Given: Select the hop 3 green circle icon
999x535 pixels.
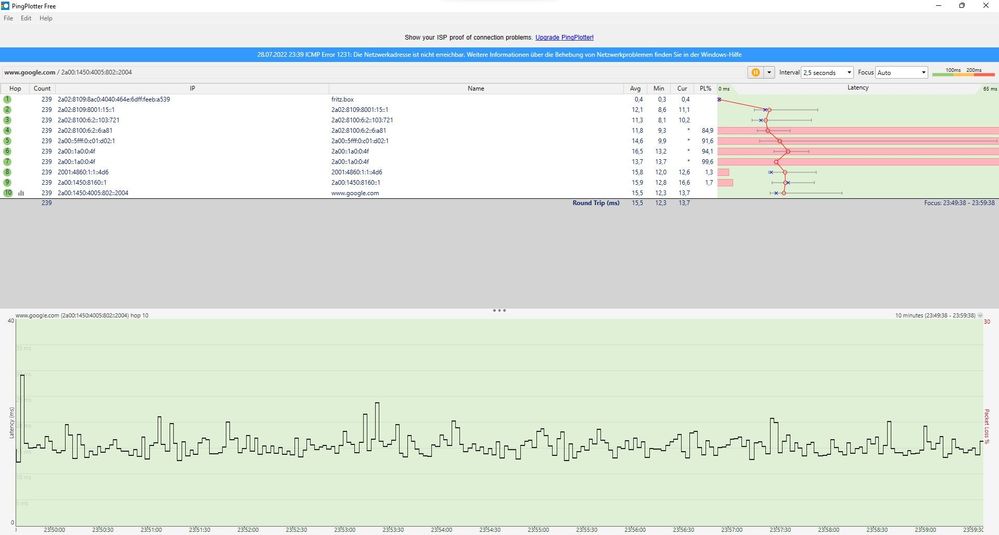Looking at the screenshot, I should tap(8, 120).
